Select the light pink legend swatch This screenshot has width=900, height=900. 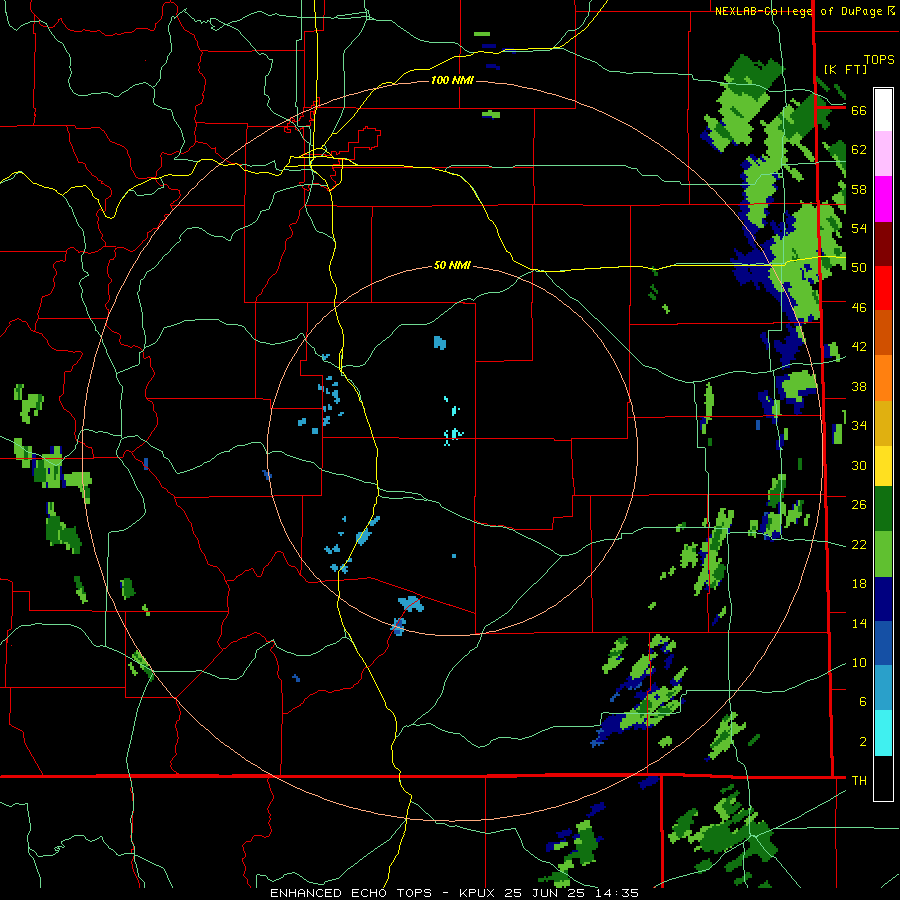click(x=883, y=154)
